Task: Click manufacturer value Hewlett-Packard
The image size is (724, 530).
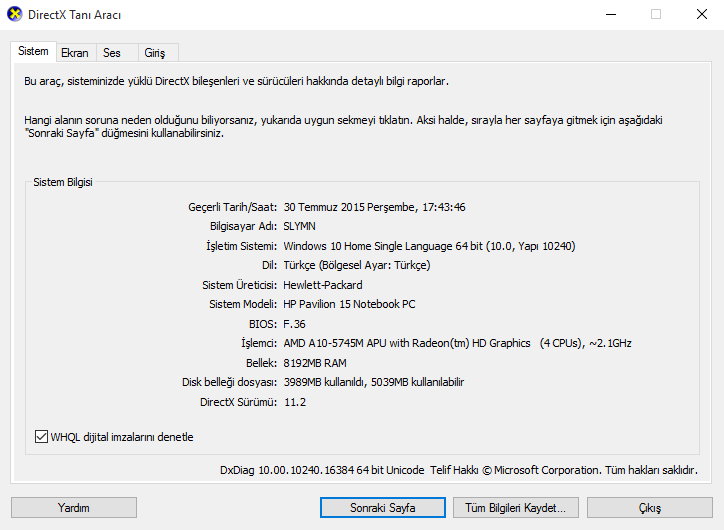Action: [x=323, y=285]
